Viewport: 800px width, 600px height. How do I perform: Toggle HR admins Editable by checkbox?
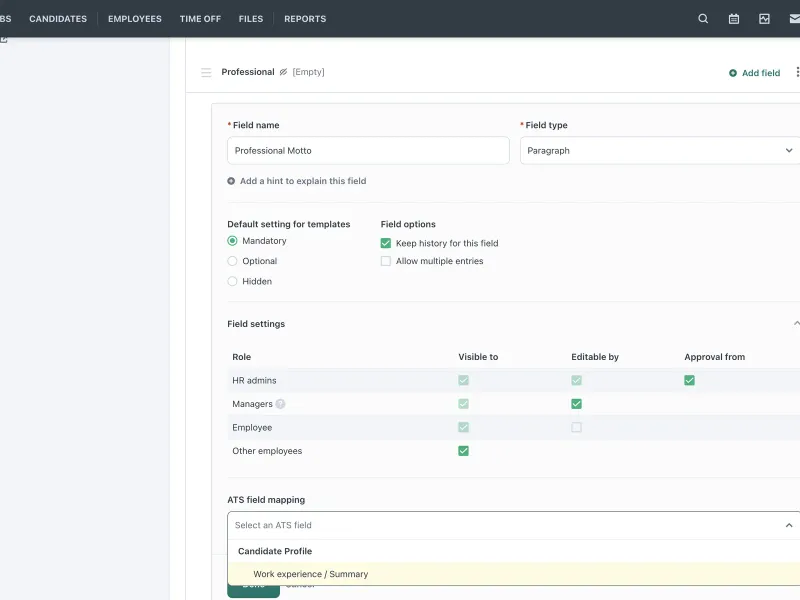pyautogui.click(x=577, y=381)
